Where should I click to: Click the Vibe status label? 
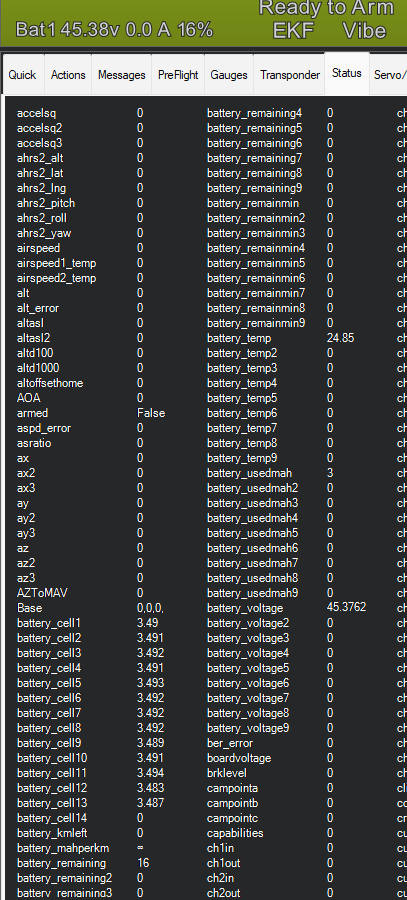[364, 30]
